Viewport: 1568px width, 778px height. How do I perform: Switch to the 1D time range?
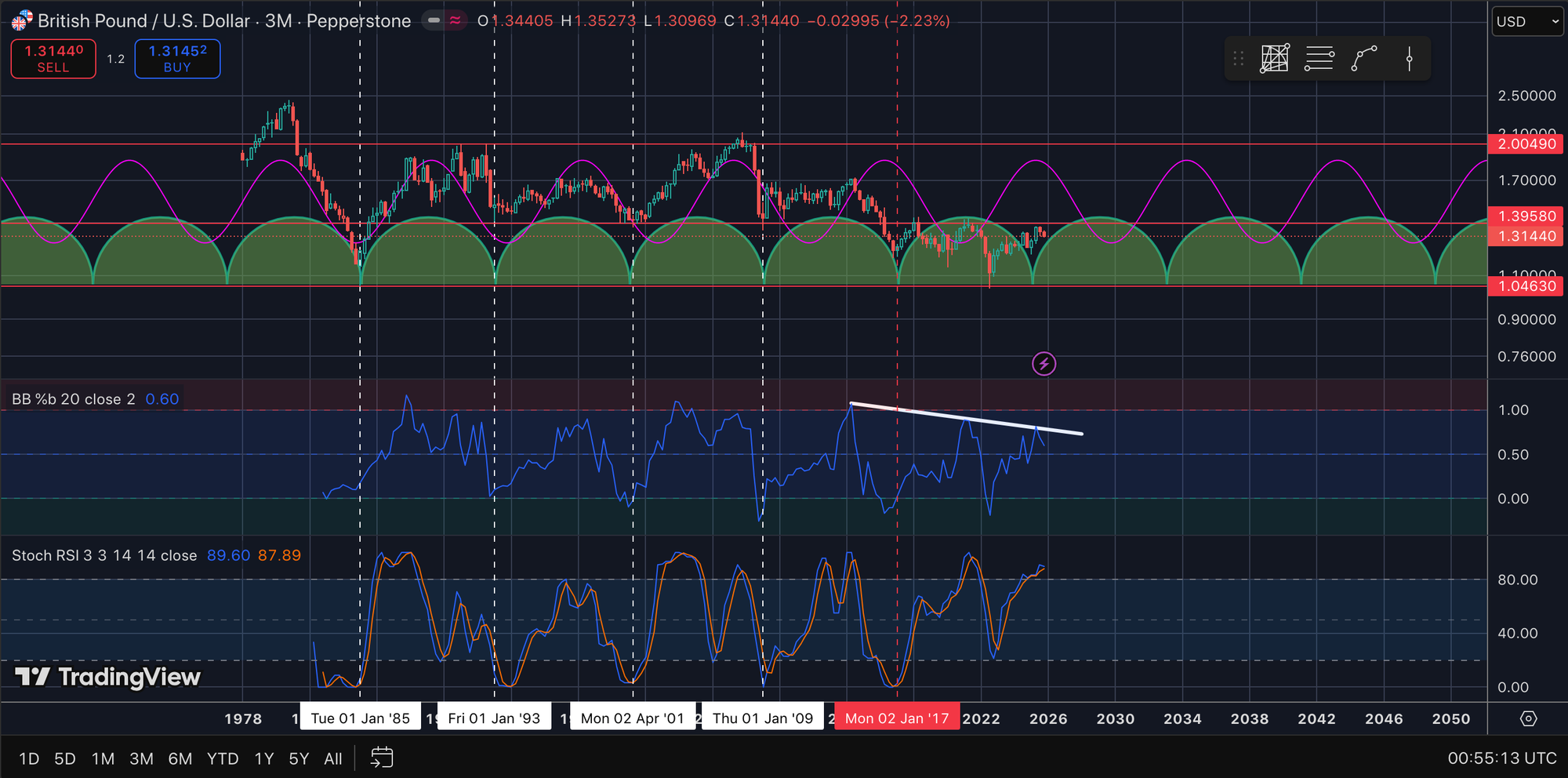(29, 758)
